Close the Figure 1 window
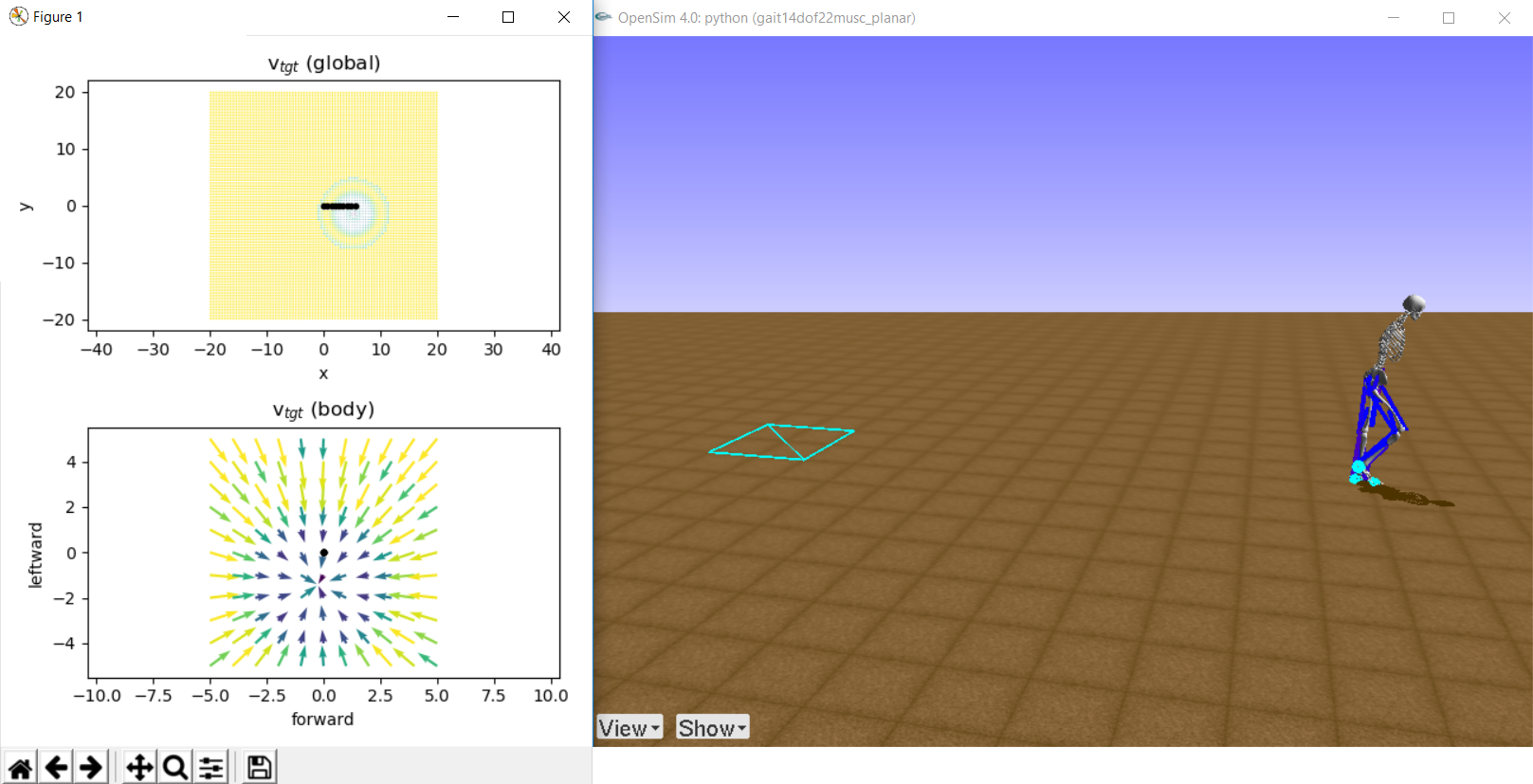1533x784 pixels. pyautogui.click(x=564, y=17)
